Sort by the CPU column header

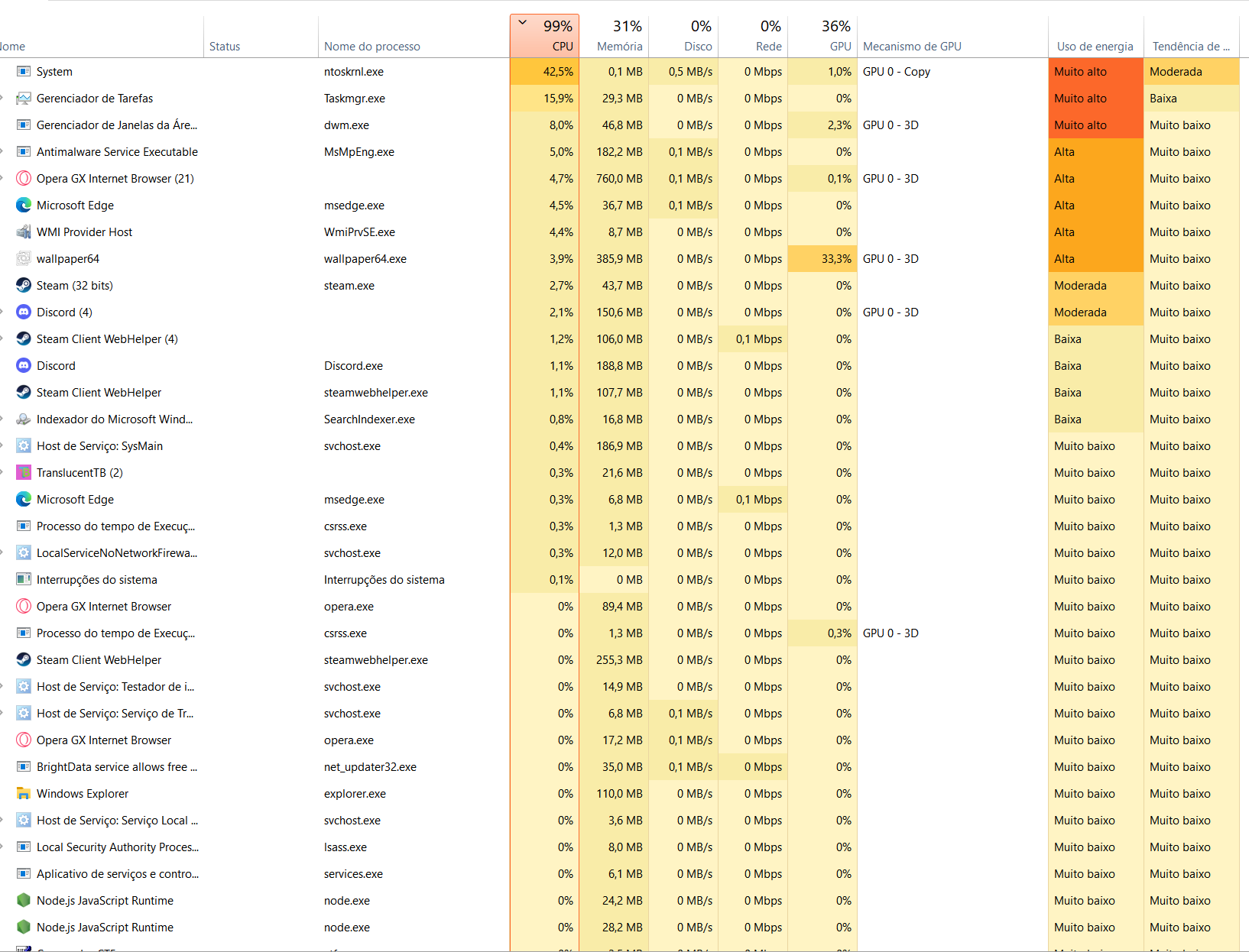[544, 36]
